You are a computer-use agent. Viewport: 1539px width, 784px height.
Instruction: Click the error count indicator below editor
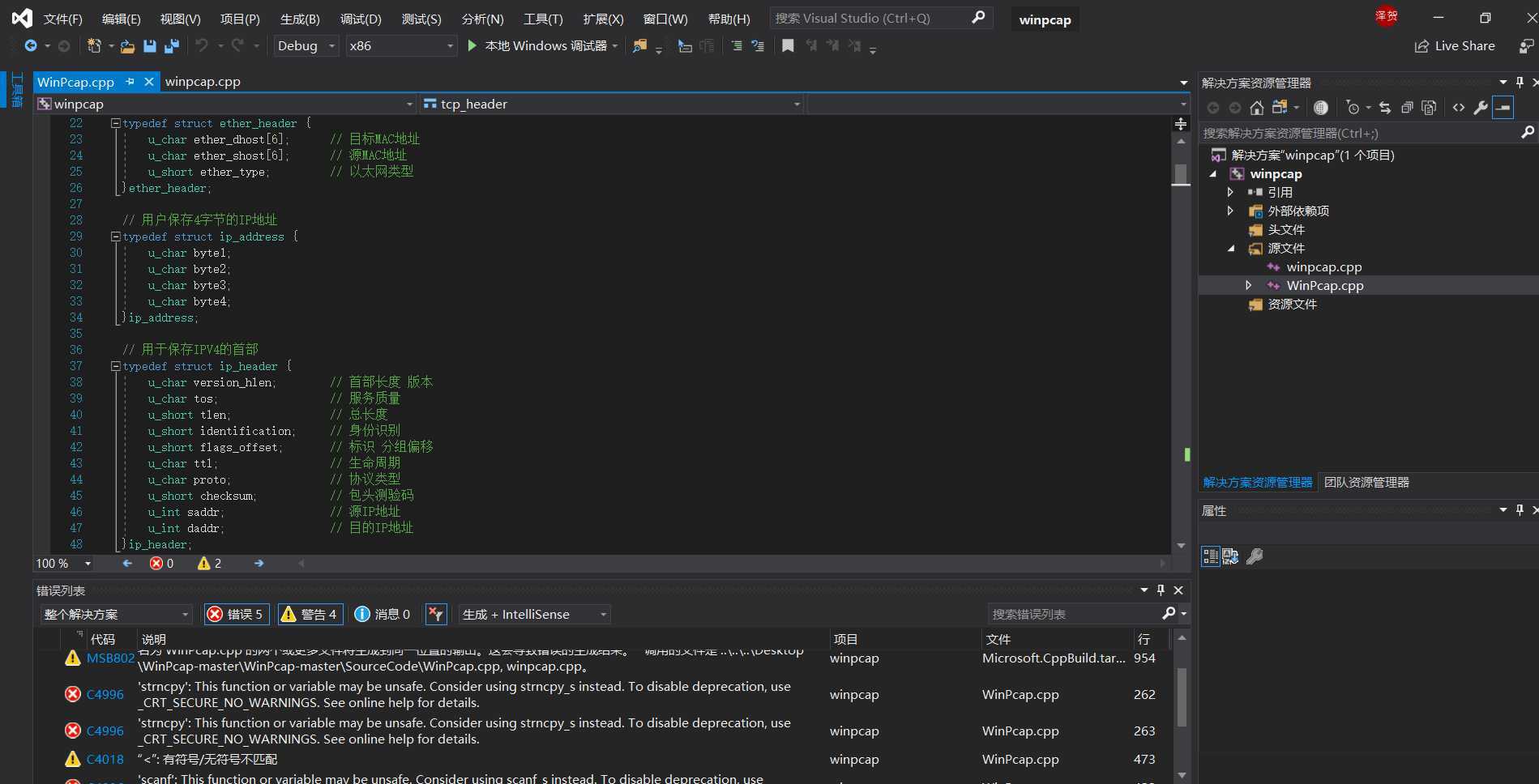161,564
